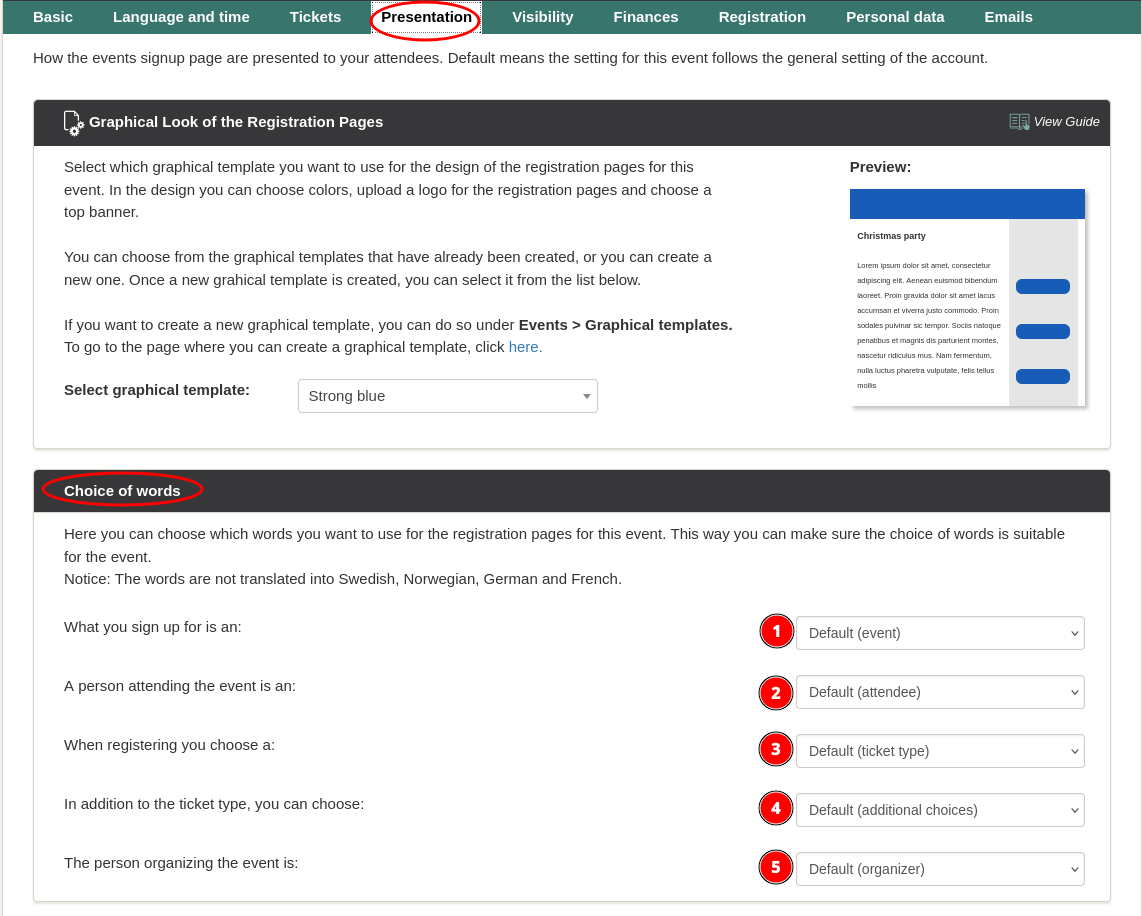Viewport: 1142px width, 916px height.
Task: Click red numbered marker 4
Action: (776, 809)
